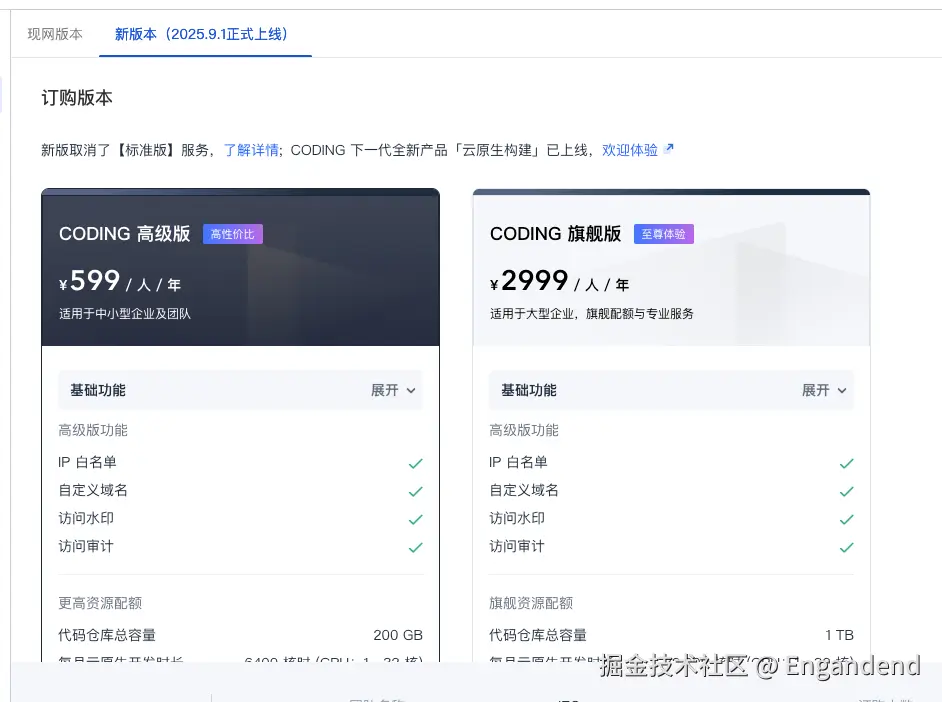
Task: Click the 访问水印 checkmark in 旗舰版
Action: tap(846, 519)
